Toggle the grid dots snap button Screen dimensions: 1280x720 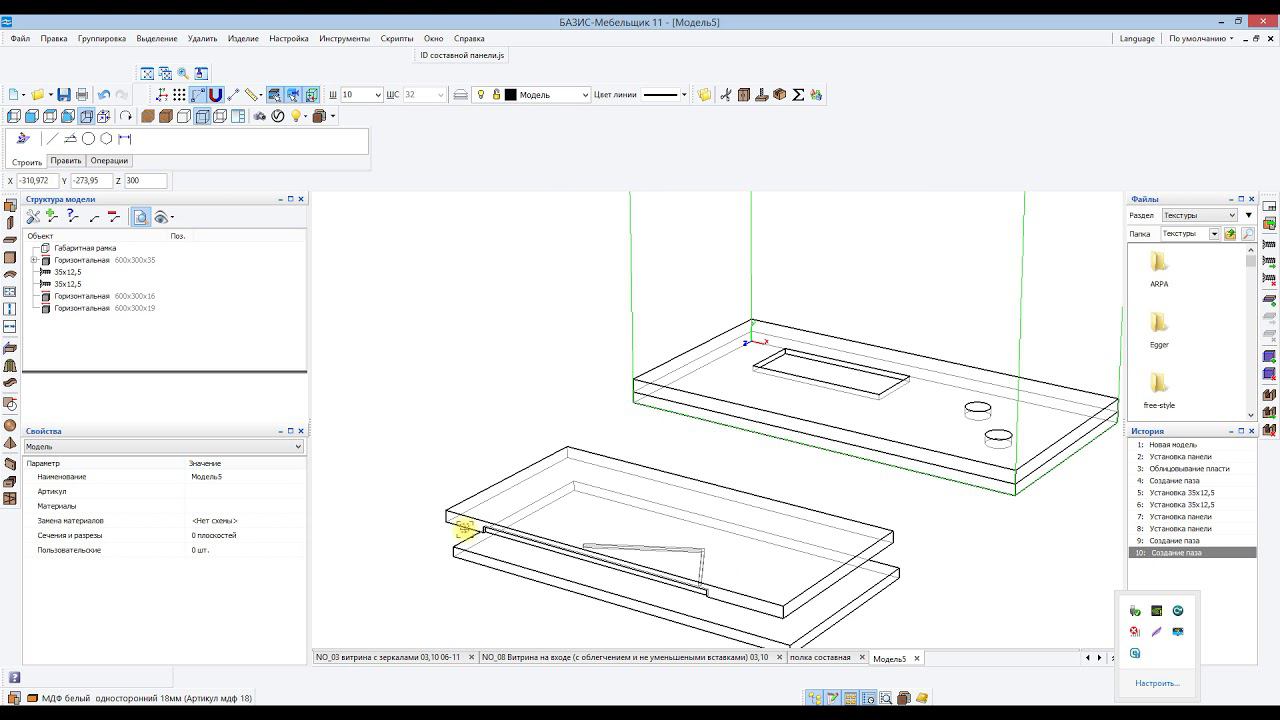(179, 95)
